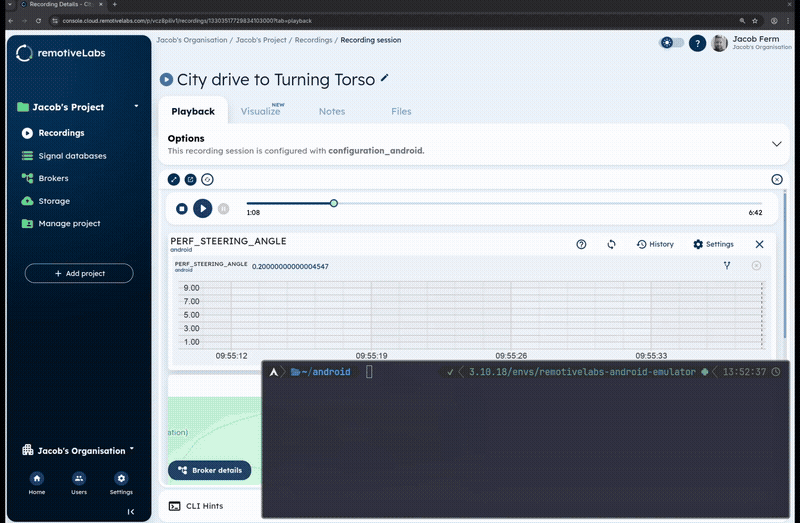Close the player panel with circled X
The width and height of the screenshot is (800, 523).
[x=777, y=180]
